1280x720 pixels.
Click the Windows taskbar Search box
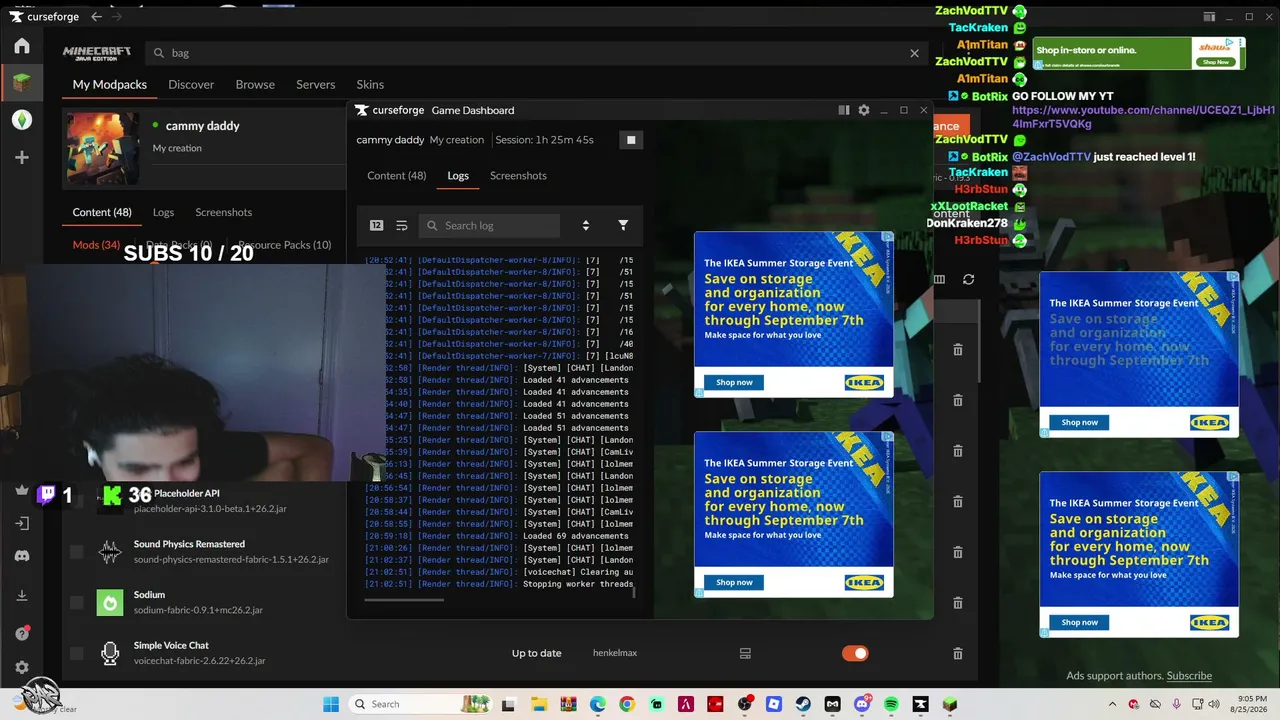coord(419,704)
